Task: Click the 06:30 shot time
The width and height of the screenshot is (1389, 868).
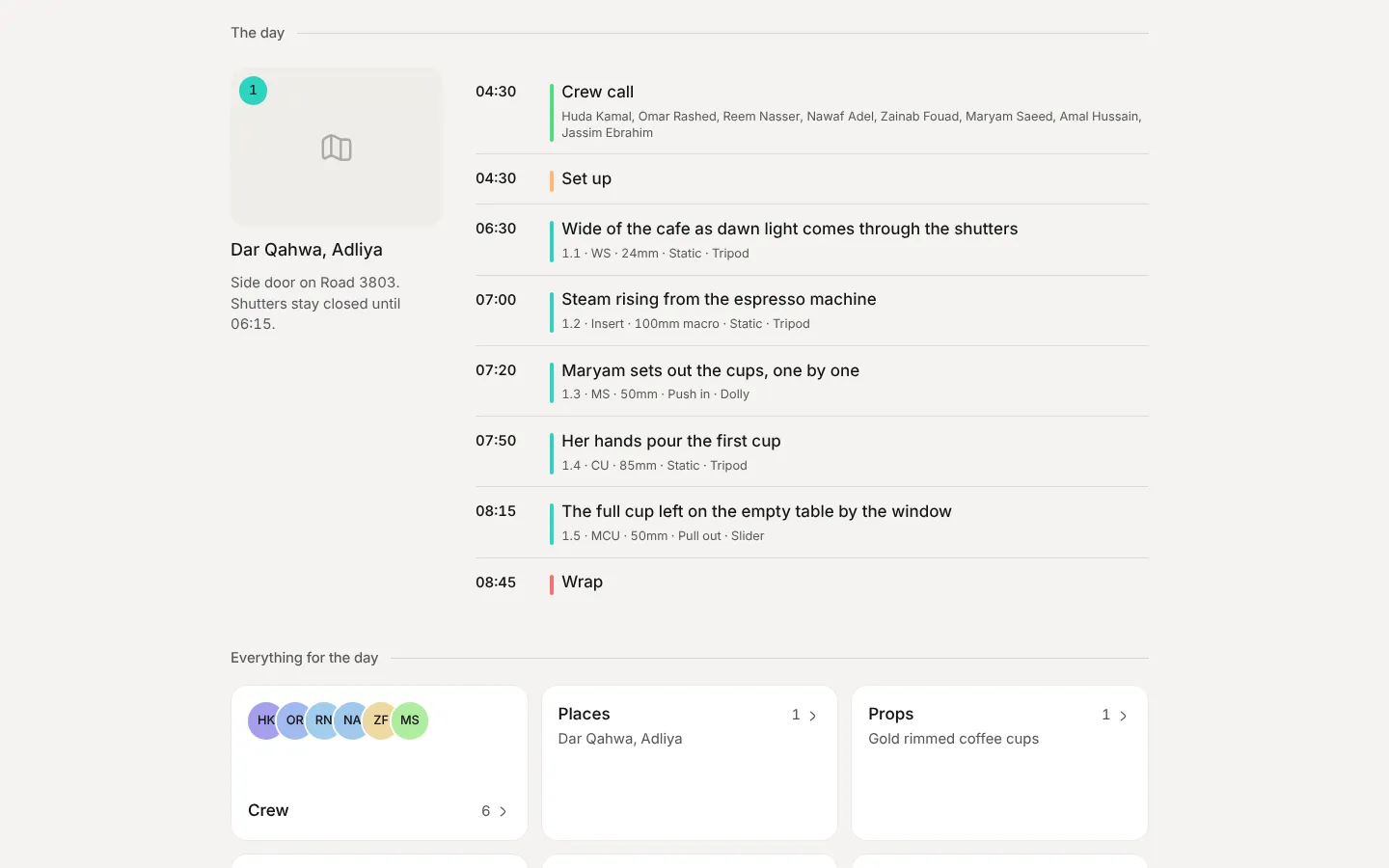Action: [x=496, y=229]
